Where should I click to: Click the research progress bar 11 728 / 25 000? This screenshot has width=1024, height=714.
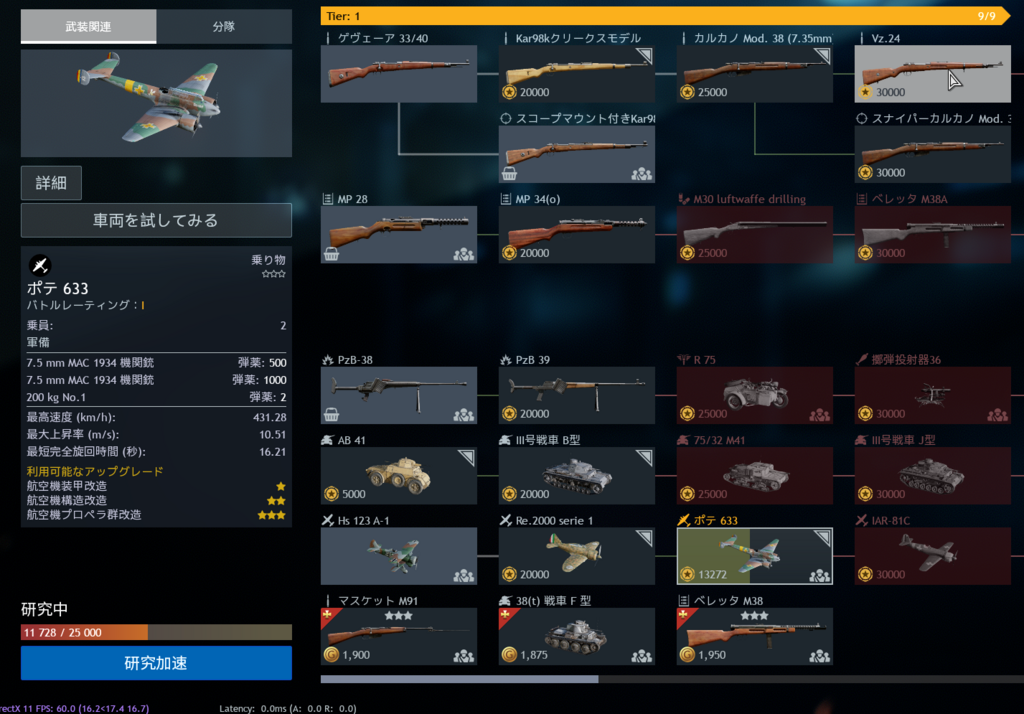pos(156,632)
